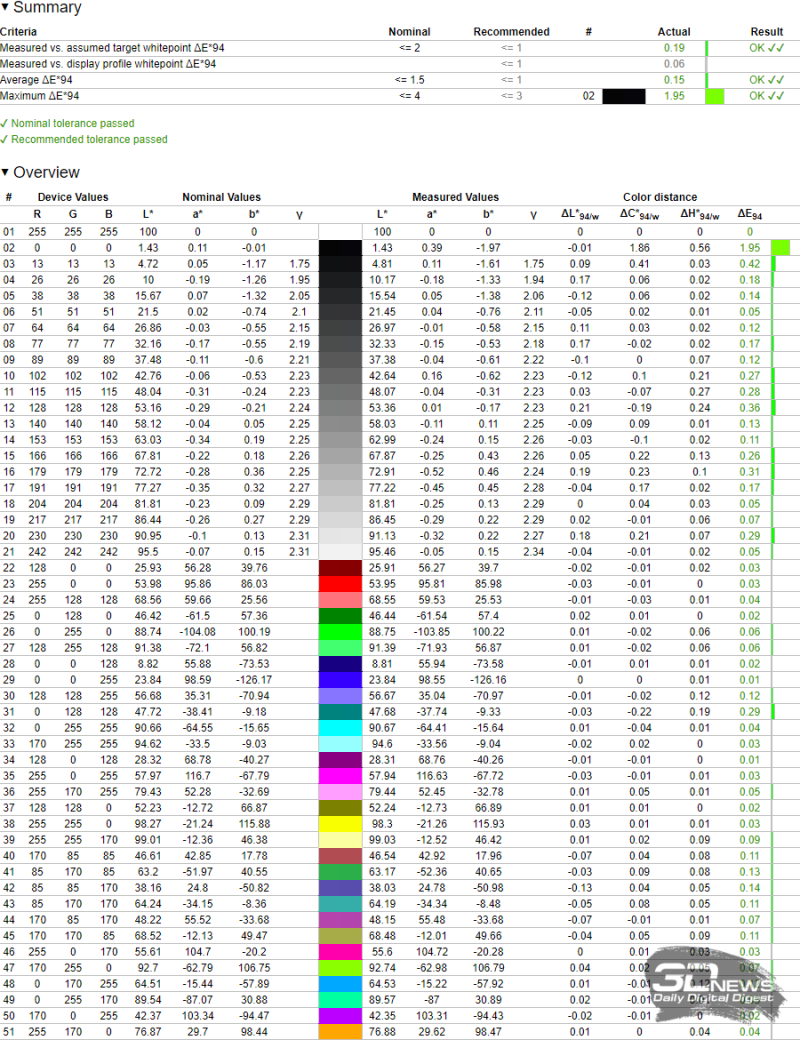
Task: Collapse the Summary section
Action: click(x=6, y=8)
